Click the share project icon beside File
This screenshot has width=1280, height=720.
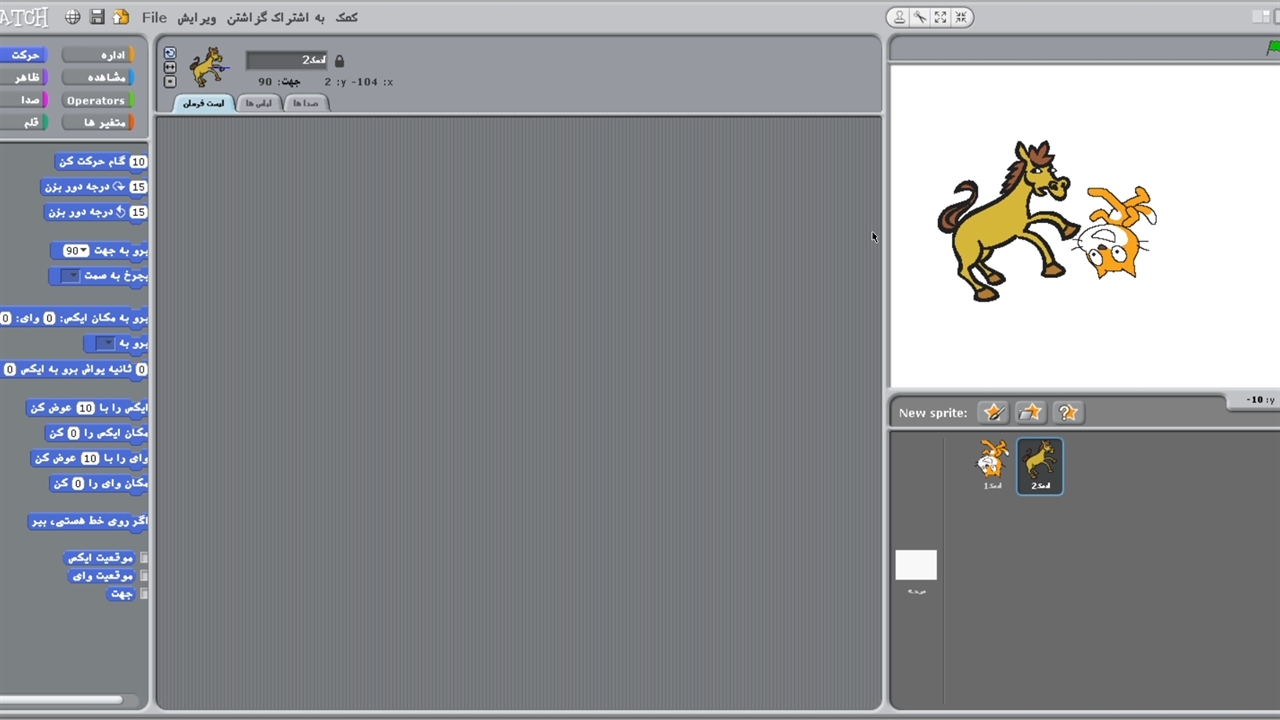coord(121,17)
